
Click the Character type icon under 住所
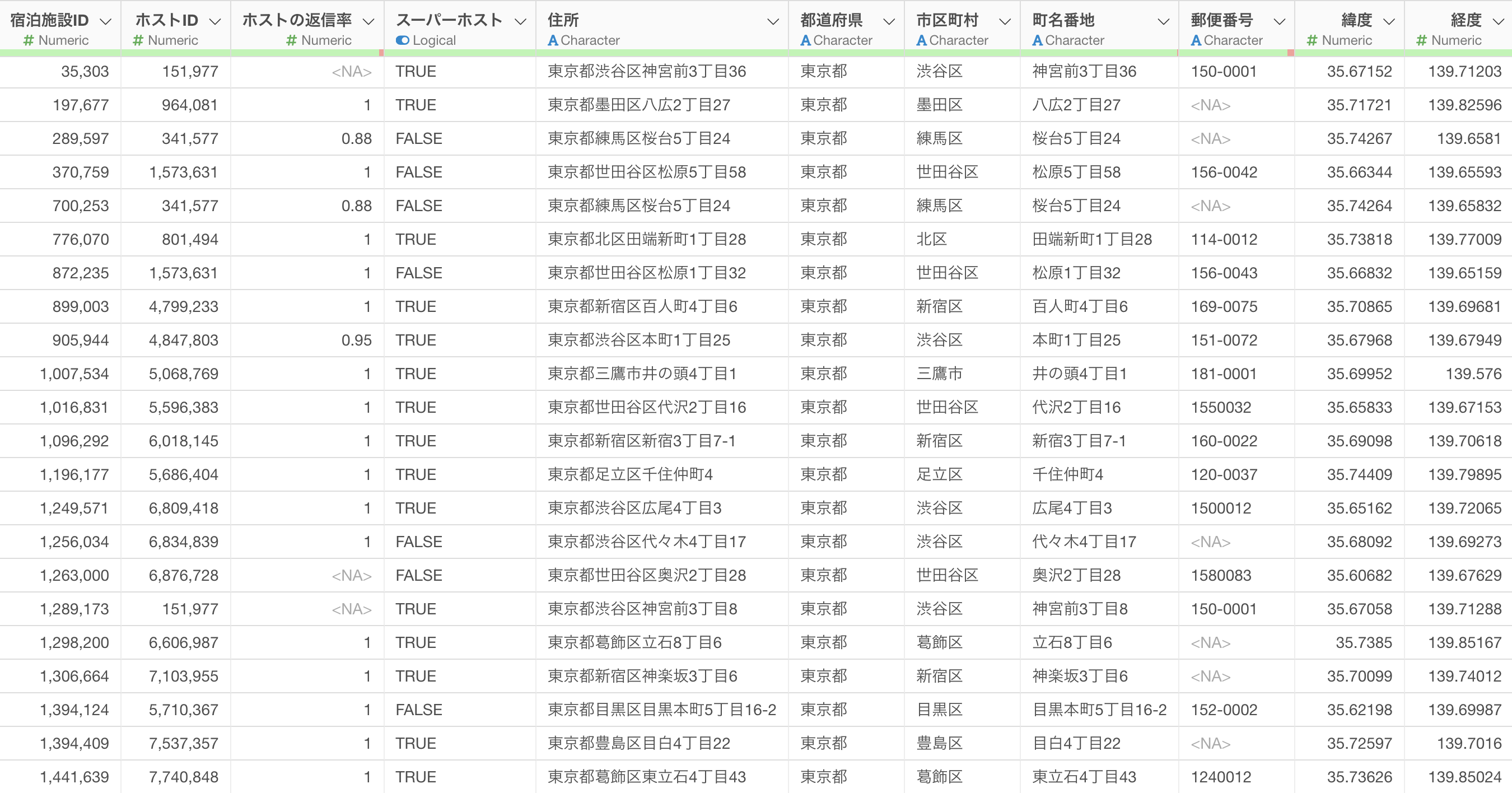pos(552,40)
